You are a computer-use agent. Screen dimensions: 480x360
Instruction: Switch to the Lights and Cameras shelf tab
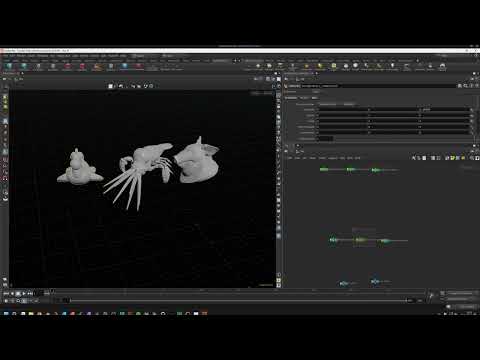255,61
